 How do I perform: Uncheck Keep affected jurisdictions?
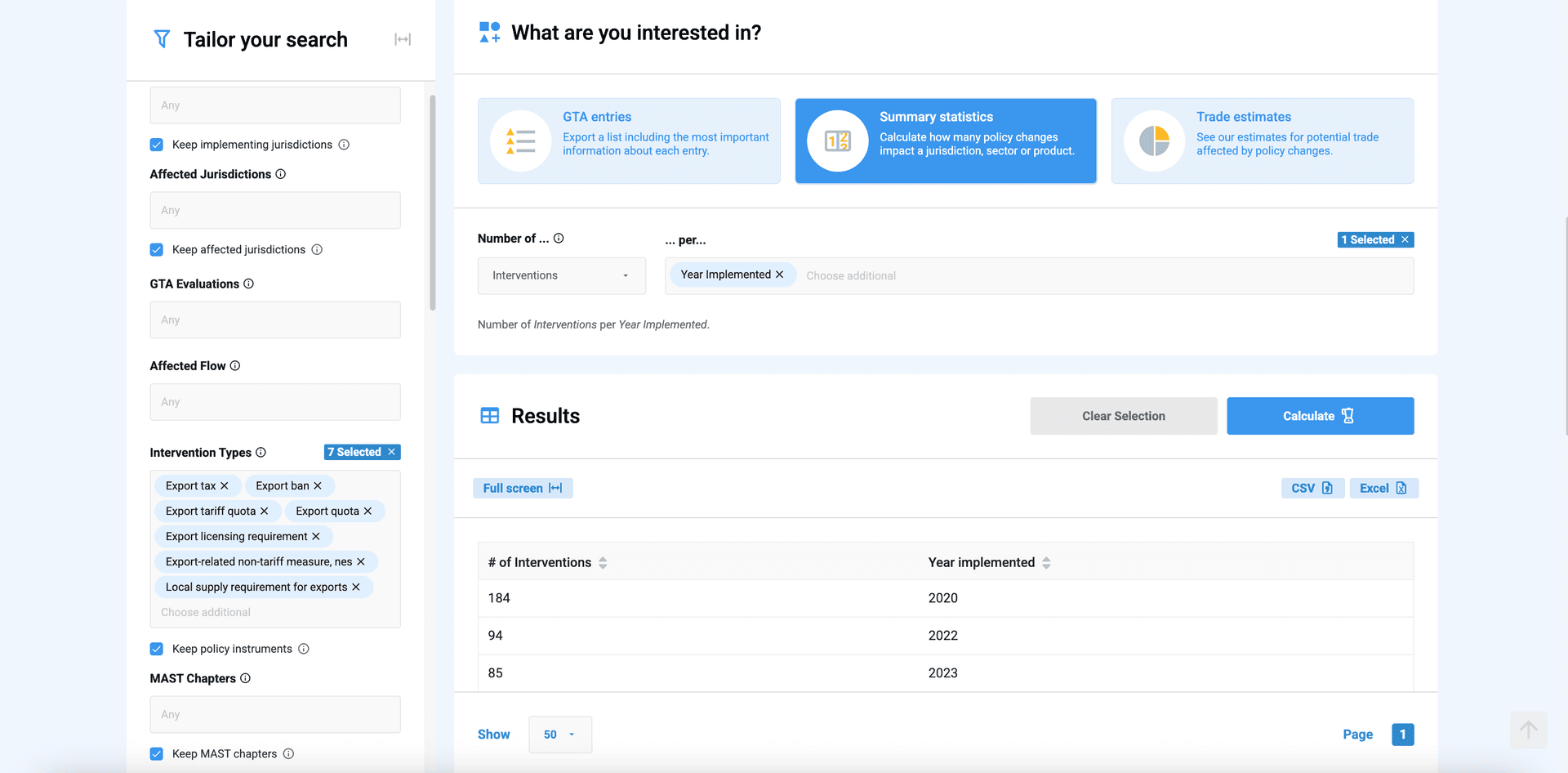click(x=157, y=250)
